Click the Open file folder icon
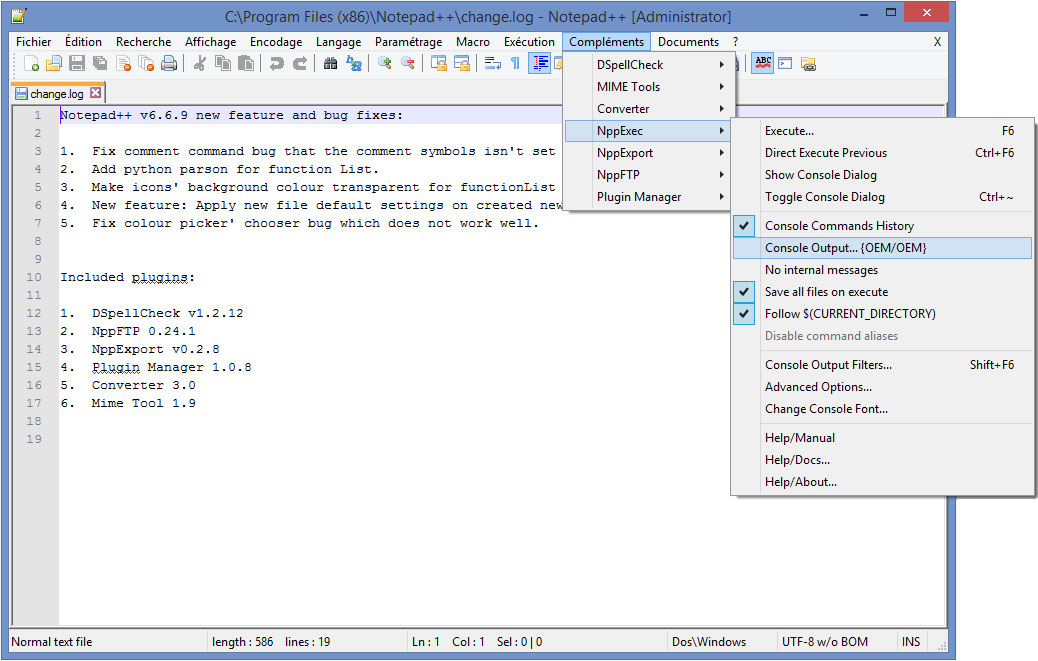Image resolution: width=1038 pixels, height=661 pixels. tap(54, 64)
